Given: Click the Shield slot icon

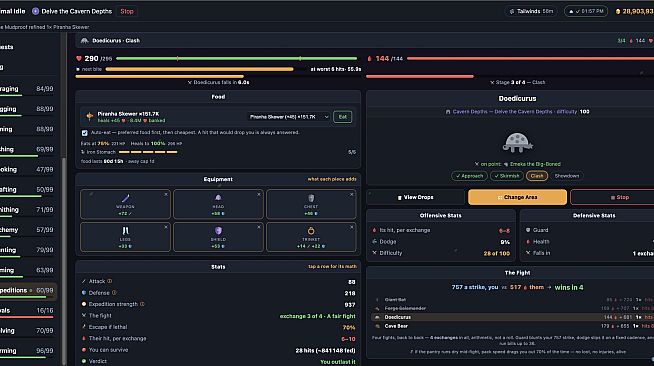Looking at the screenshot, I should pos(218,231).
